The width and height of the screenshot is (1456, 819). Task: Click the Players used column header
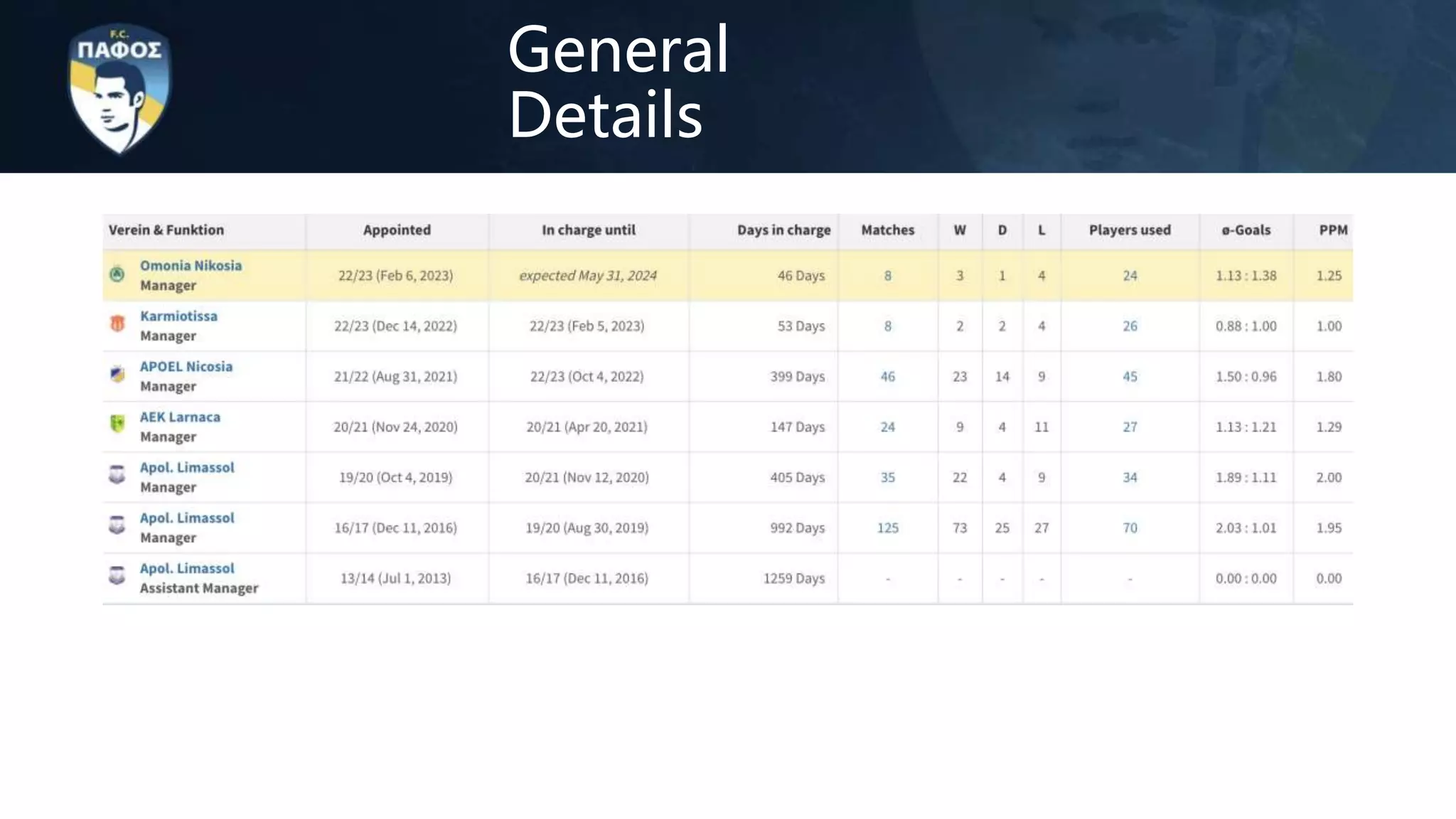pos(1129,230)
